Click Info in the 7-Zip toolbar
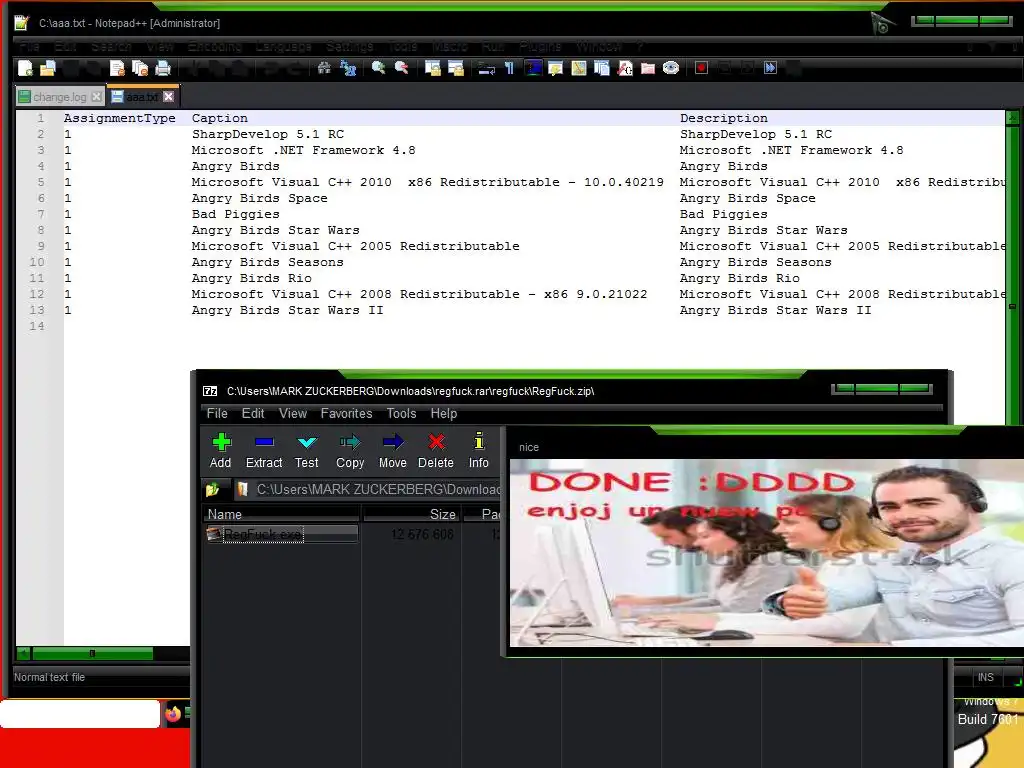Screen dimensions: 1024x768 [x=479, y=451]
